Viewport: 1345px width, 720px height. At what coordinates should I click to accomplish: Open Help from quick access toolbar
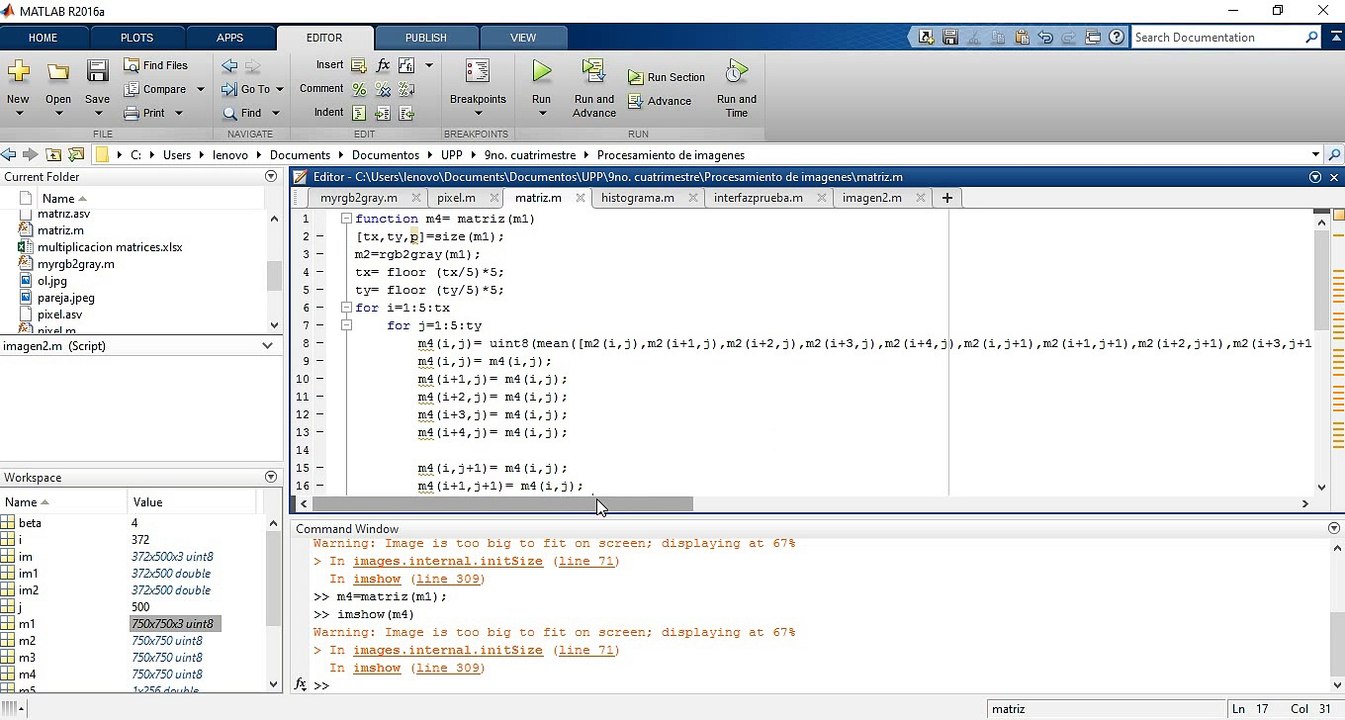point(1117,37)
